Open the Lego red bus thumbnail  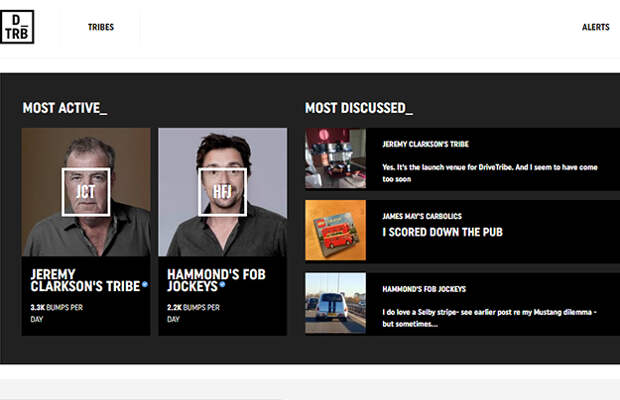click(335, 230)
